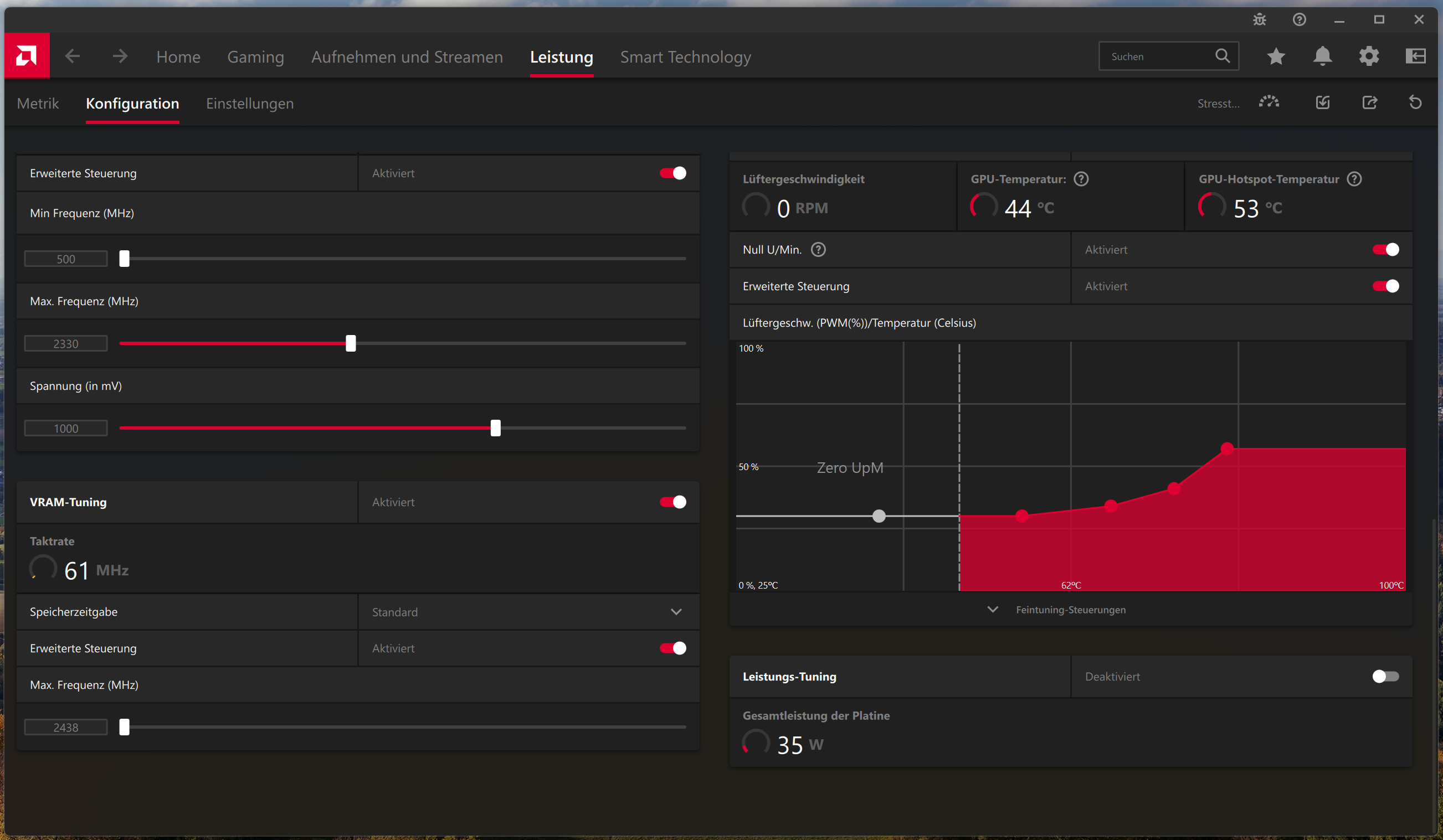Click the Min Frequenz 500 value field
1443x840 pixels.
[x=66, y=259]
